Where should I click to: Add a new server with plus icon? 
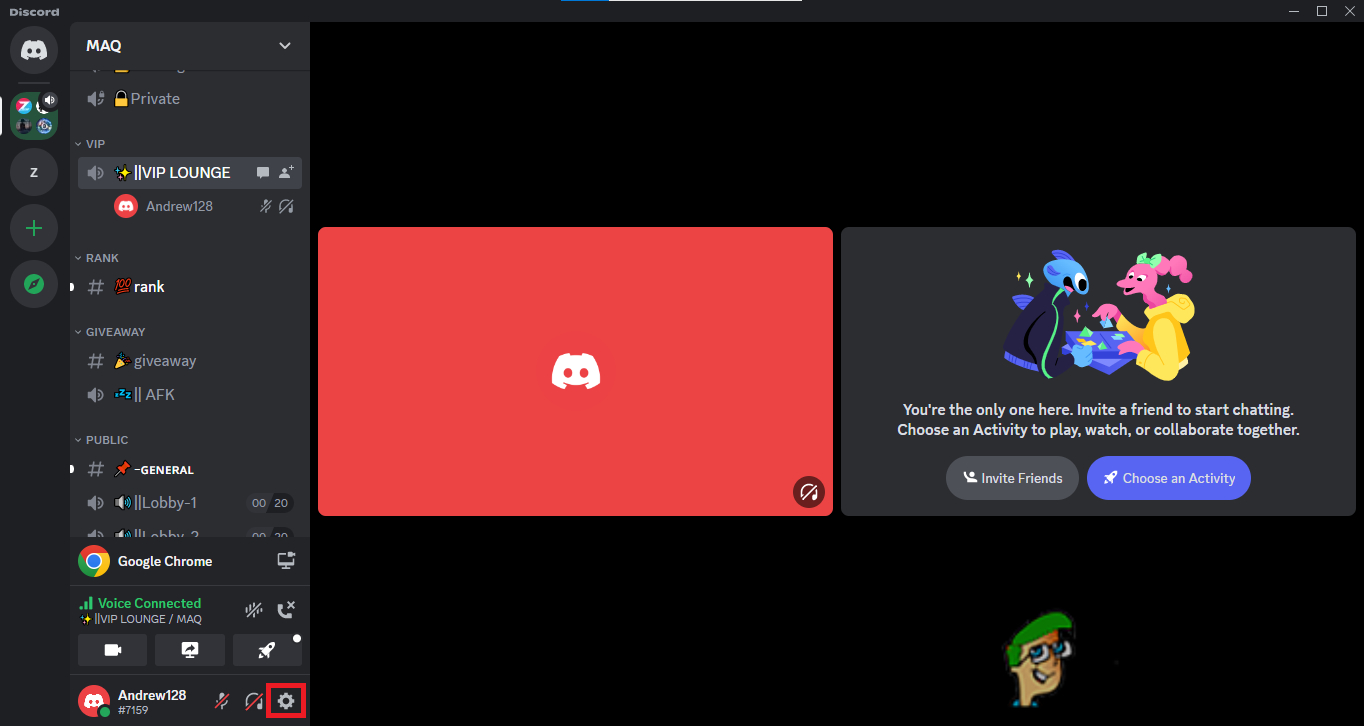coord(34,228)
